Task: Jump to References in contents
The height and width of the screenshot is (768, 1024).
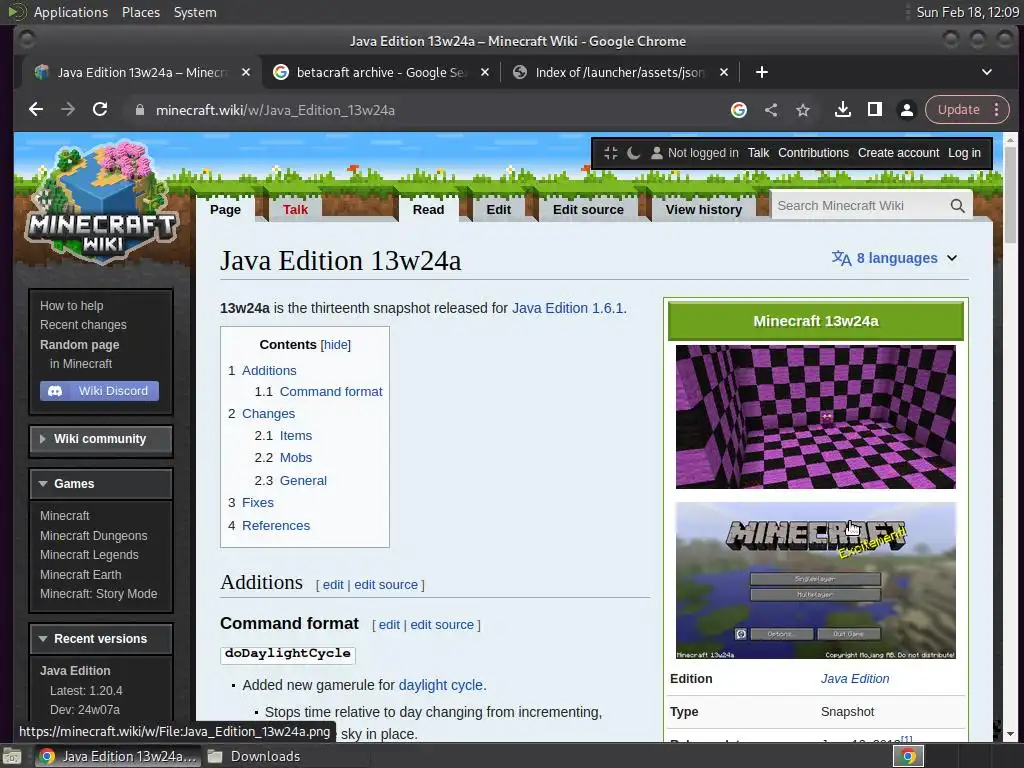Action: [x=276, y=526]
